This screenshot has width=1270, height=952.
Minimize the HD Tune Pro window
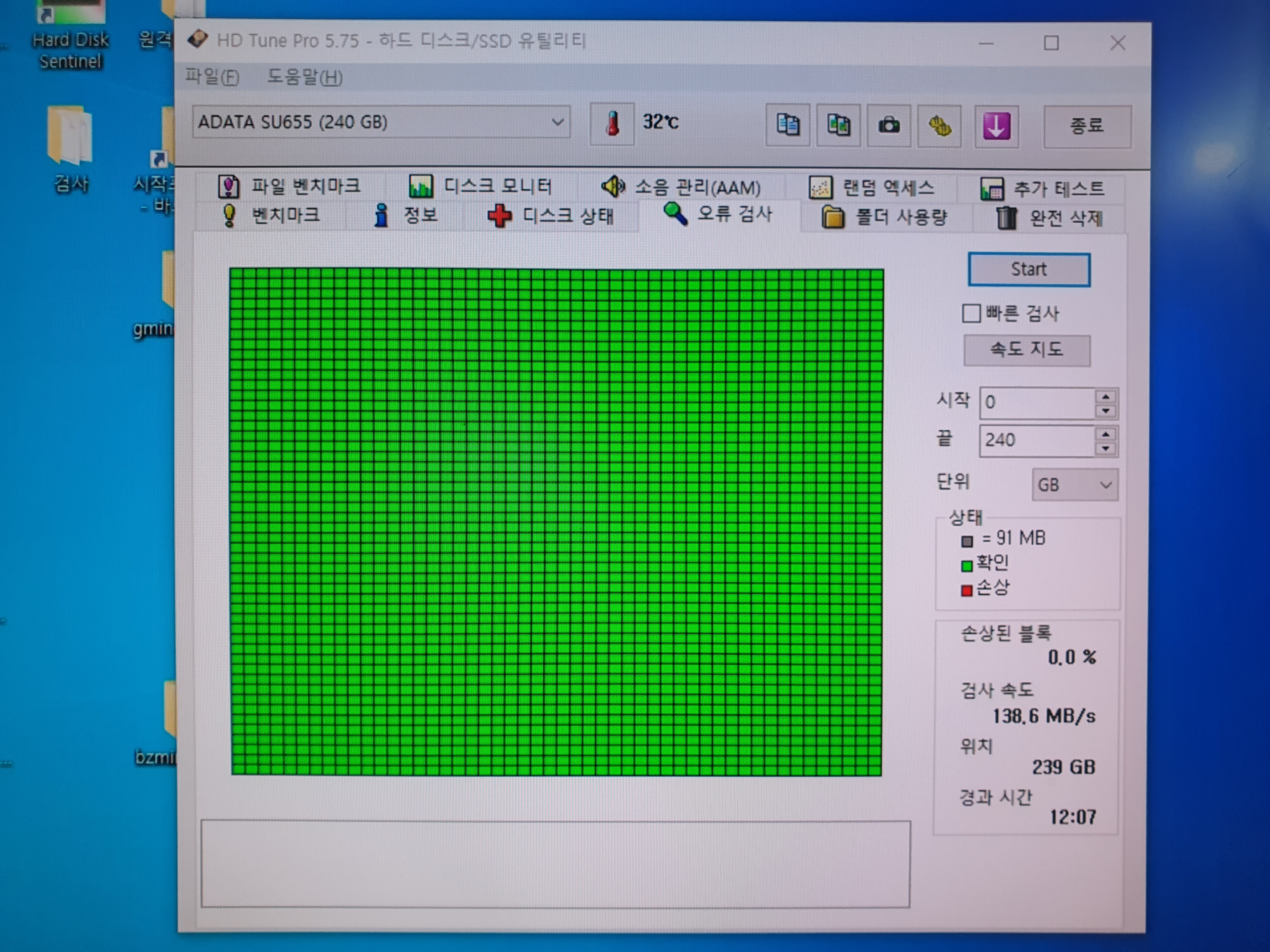pos(986,43)
